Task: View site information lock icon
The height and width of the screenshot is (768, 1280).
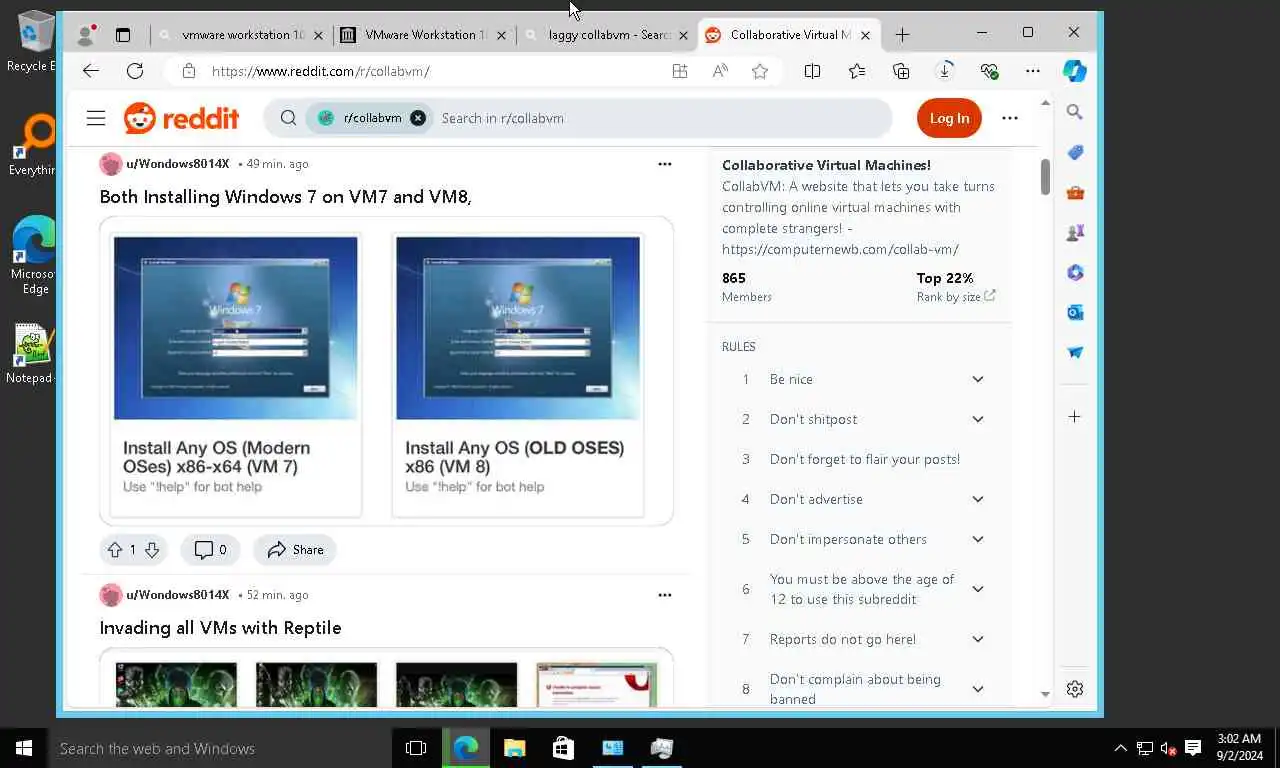Action: click(187, 71)
